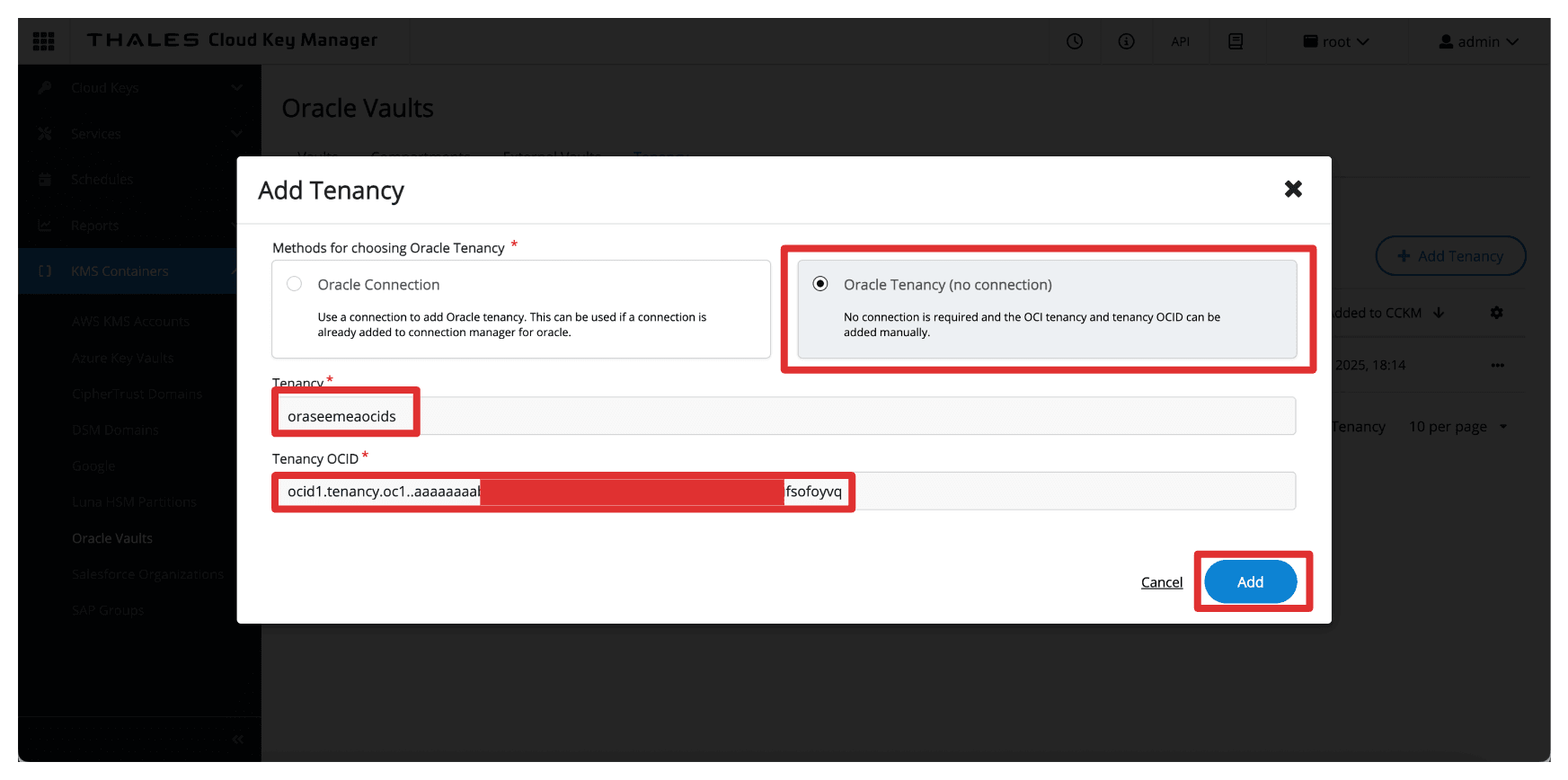
Task: Open the API playground link
Action: 1181,41
